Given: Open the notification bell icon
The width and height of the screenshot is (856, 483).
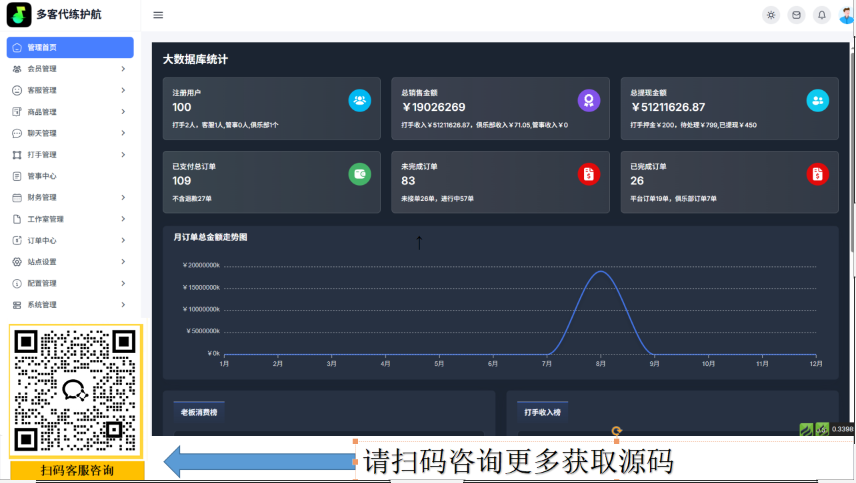Looking at the screenshot, I should click(x=822, y=15).
